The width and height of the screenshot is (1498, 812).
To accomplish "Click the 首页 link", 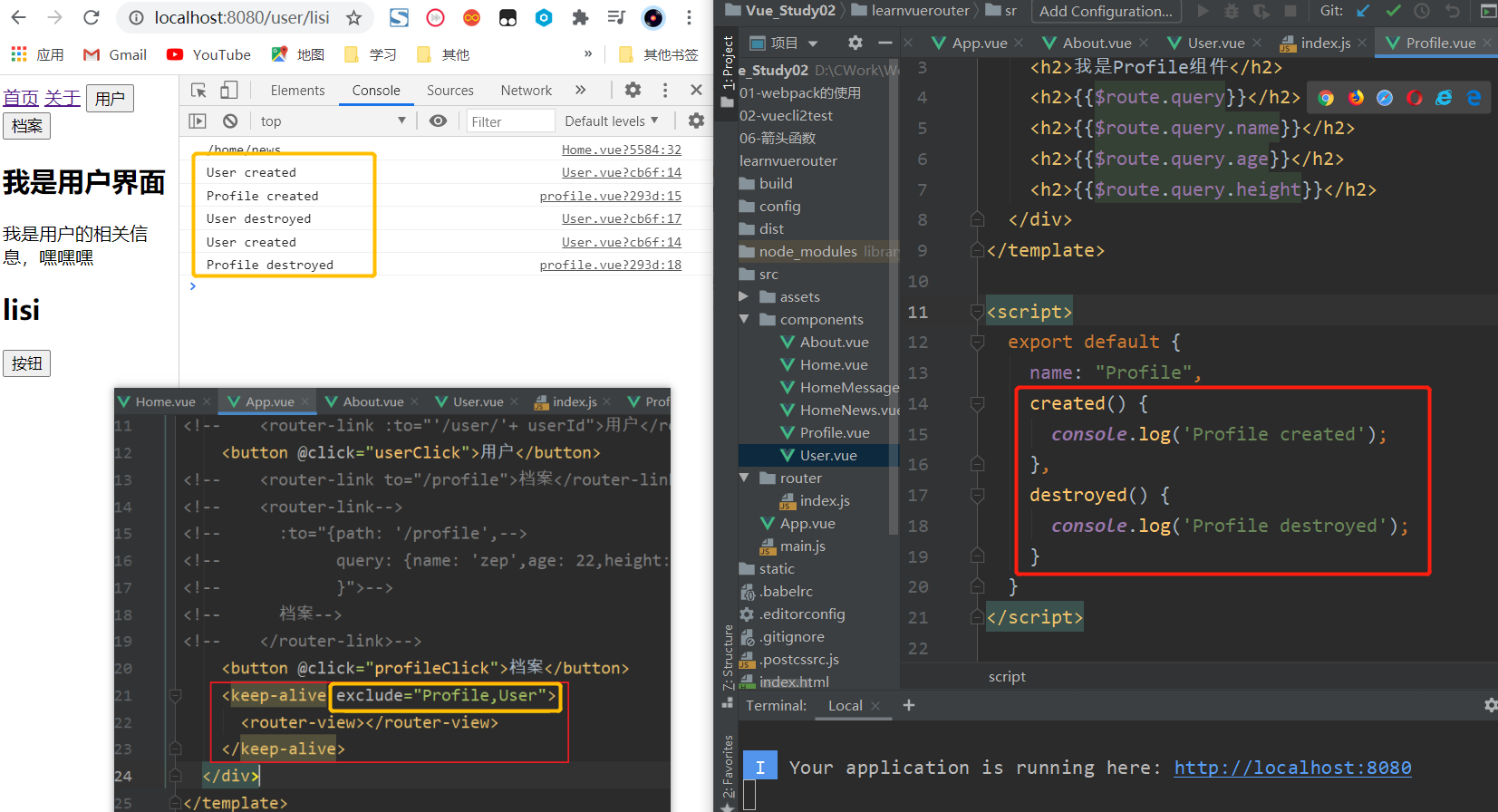I will coord(21,98).
